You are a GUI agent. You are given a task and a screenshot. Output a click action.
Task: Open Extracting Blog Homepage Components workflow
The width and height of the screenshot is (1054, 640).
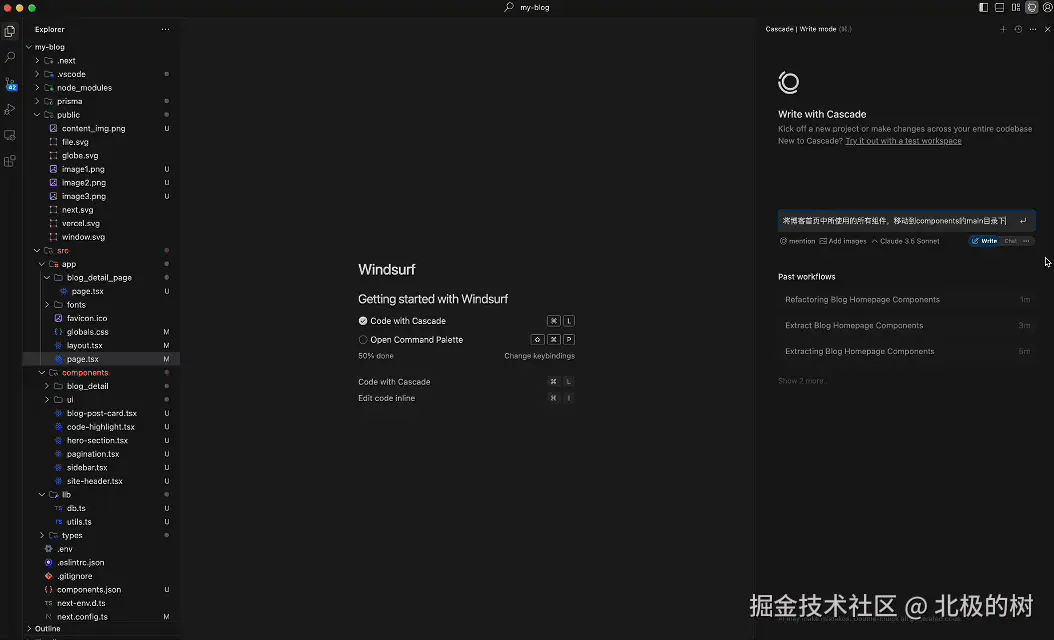[x=907, y=351]
